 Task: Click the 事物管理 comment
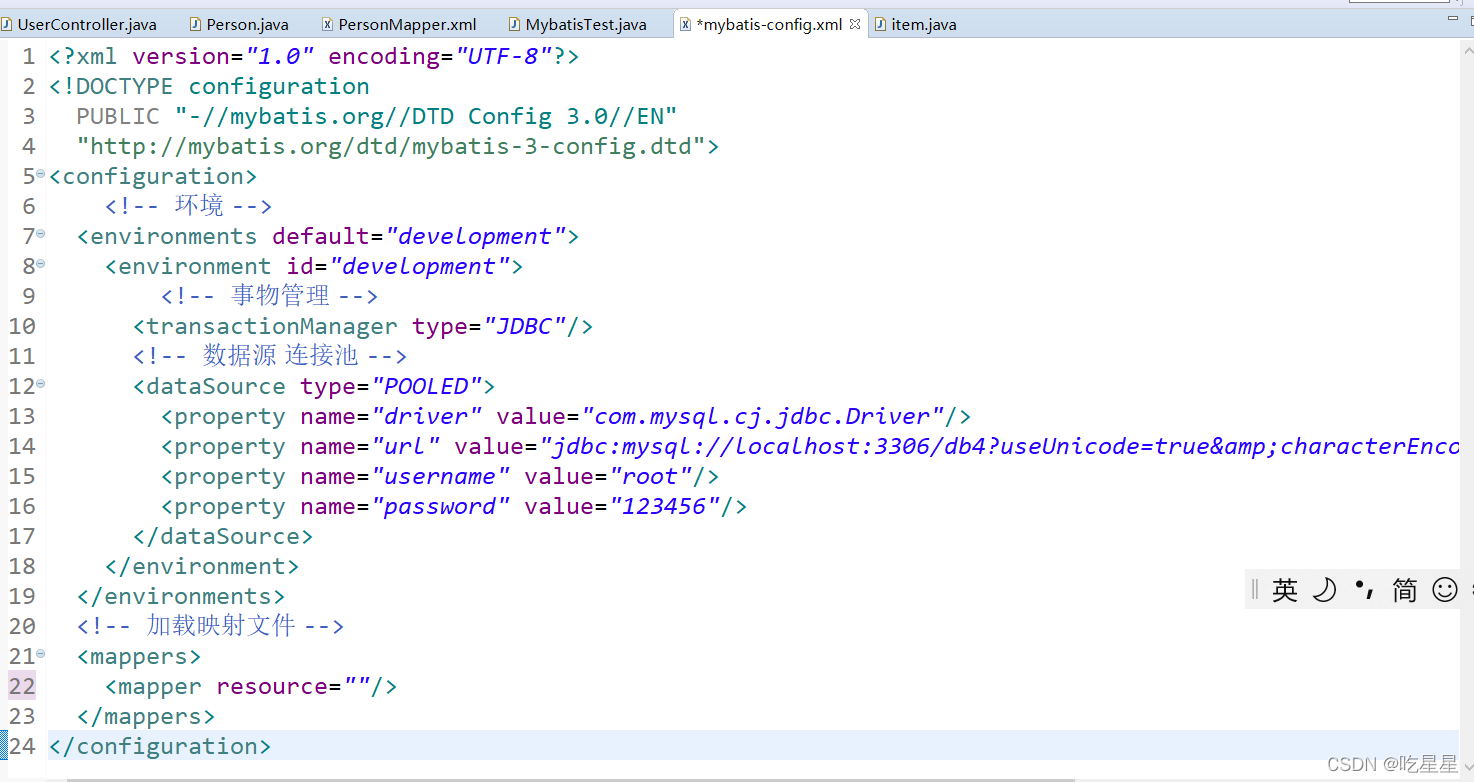(x=269, y=296)
